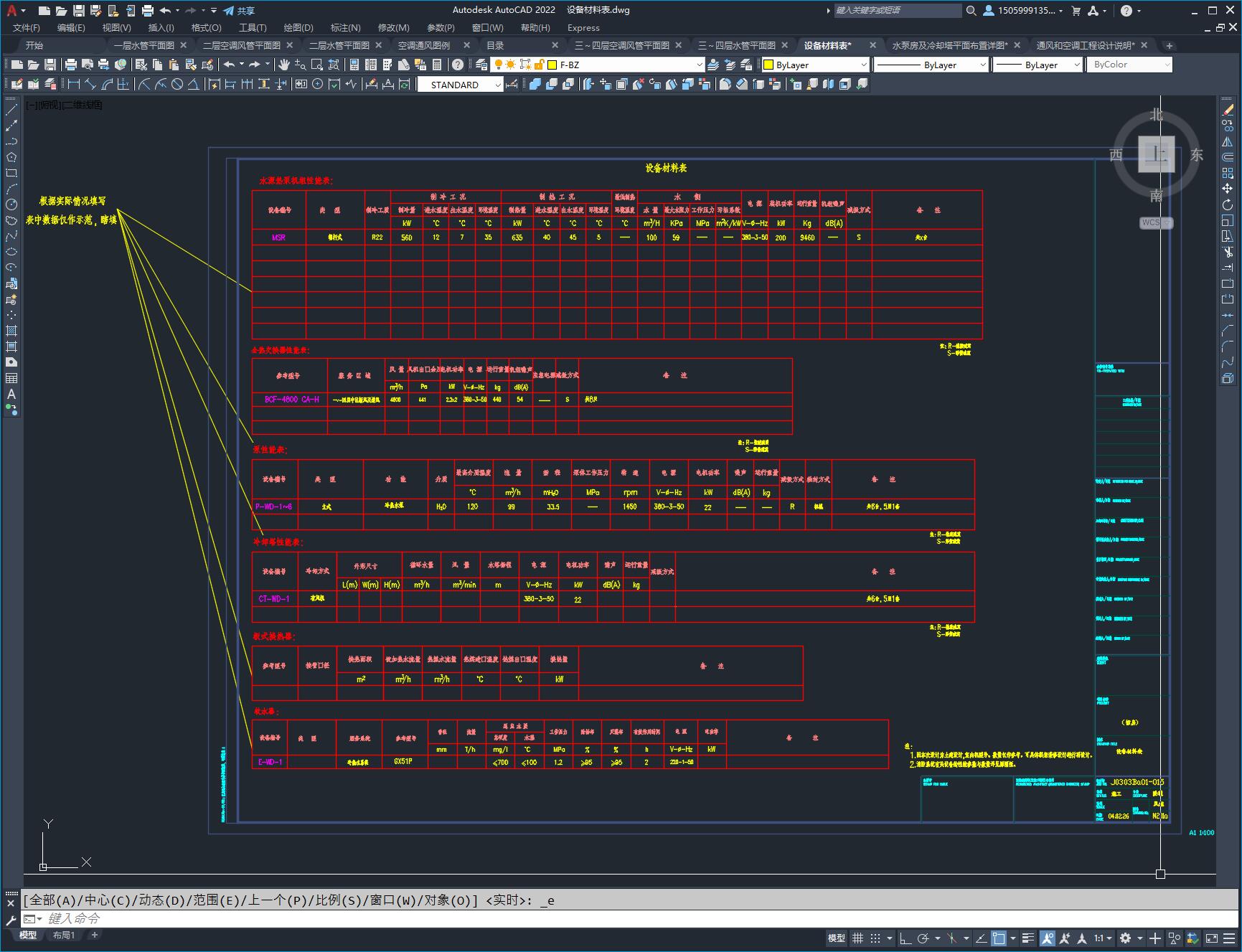Image resolution: width=1242 pixels, height=952 pixels.
Task: Select the Rotate tool in the modify toolbar
Action: [x=1228, y=205]
